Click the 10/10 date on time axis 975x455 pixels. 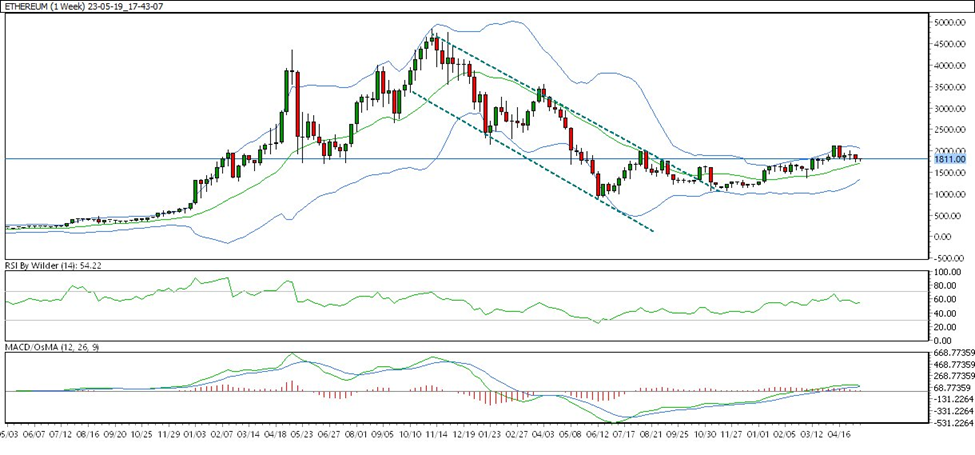coord(412,437)
